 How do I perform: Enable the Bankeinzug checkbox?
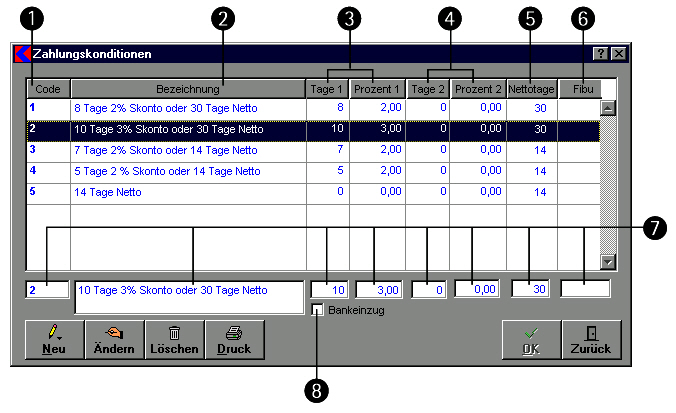pos(318,310)
